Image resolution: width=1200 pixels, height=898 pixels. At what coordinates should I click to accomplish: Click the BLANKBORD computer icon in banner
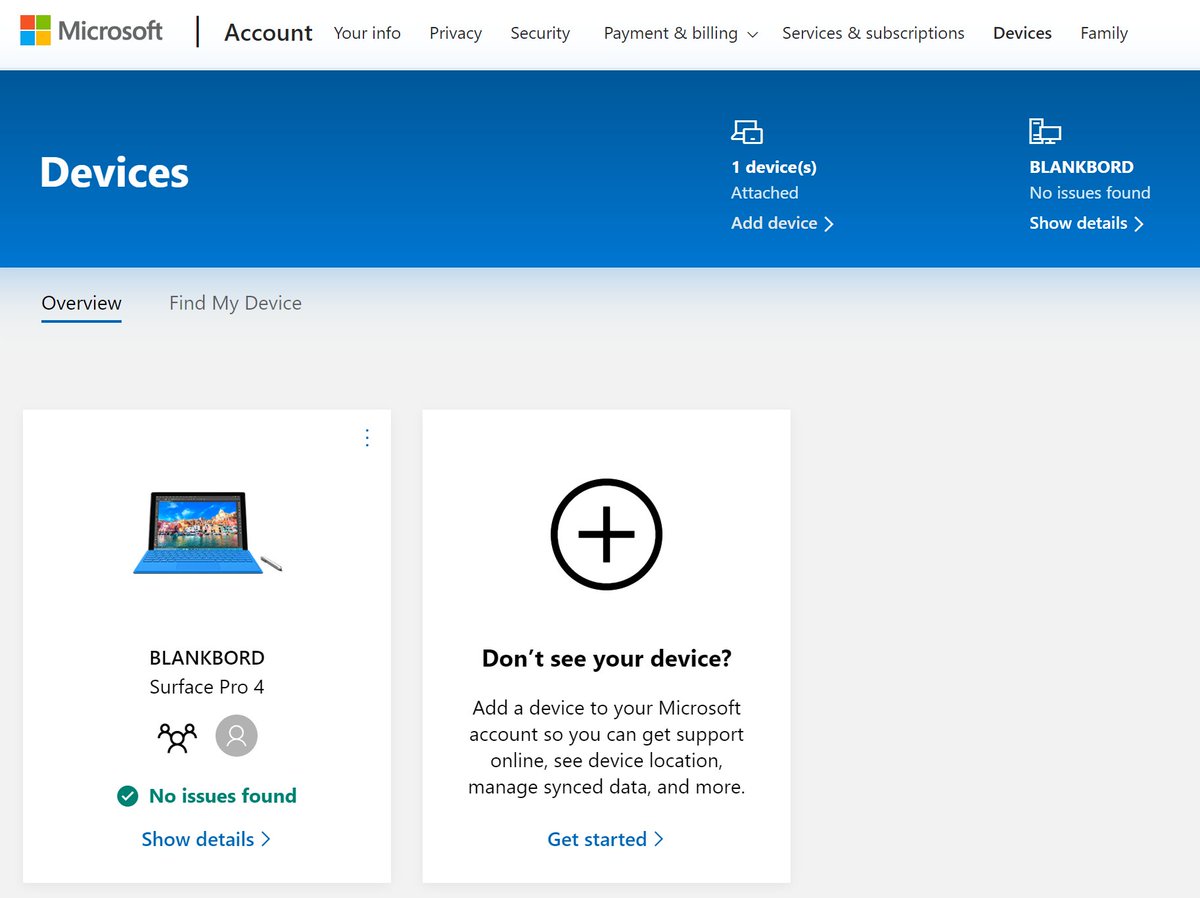(1045, 131)
